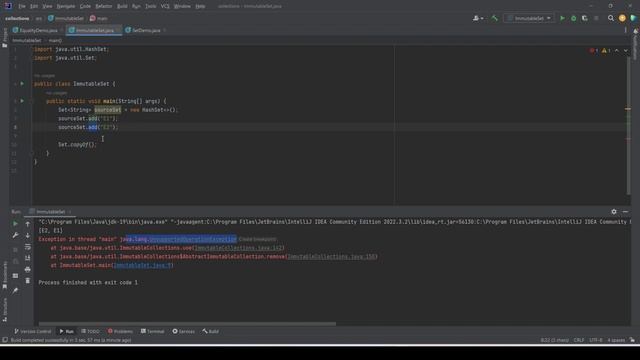Go to previous highlighted error arrow
Viewport: 640px width, 360px height.
(617, 51)
